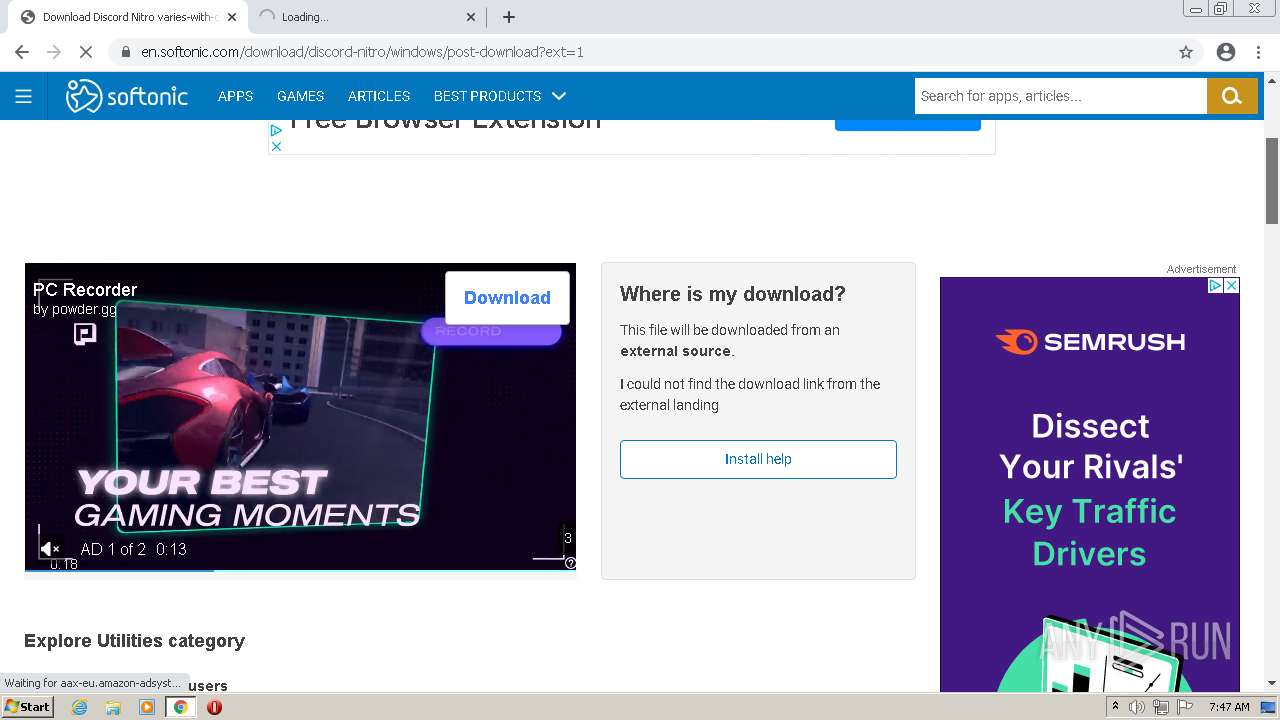Click the Where is my download heading
The height and width of the screenshot is (720, 1280).
pyautogui.click(x=733, y=294)
